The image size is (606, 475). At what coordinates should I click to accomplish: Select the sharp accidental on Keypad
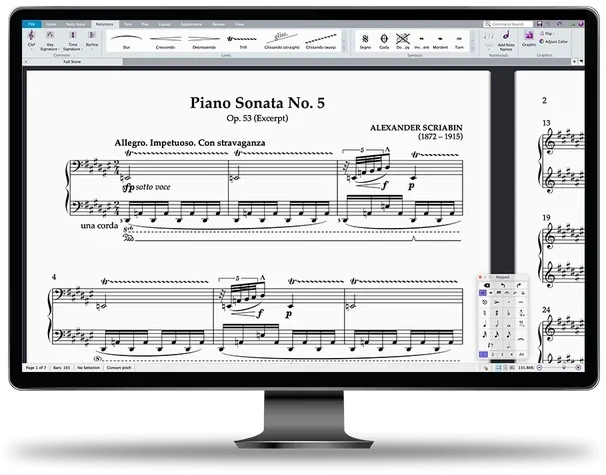click(x=497, y=313)
